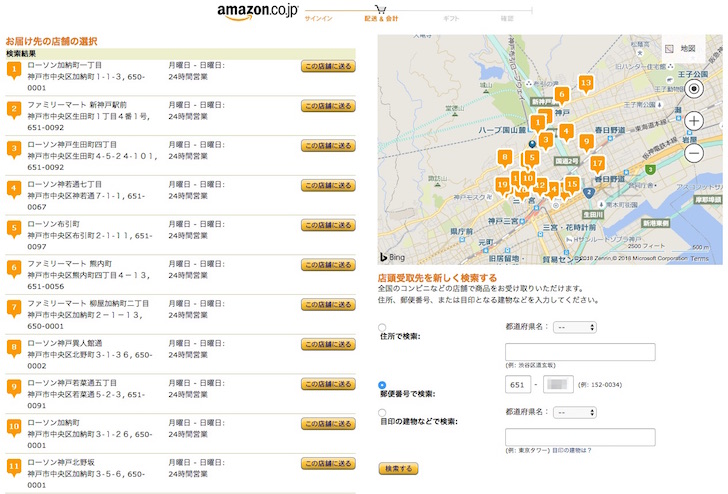Click list marker 11 for ローソン神戸北野坂

coord(14,468)
